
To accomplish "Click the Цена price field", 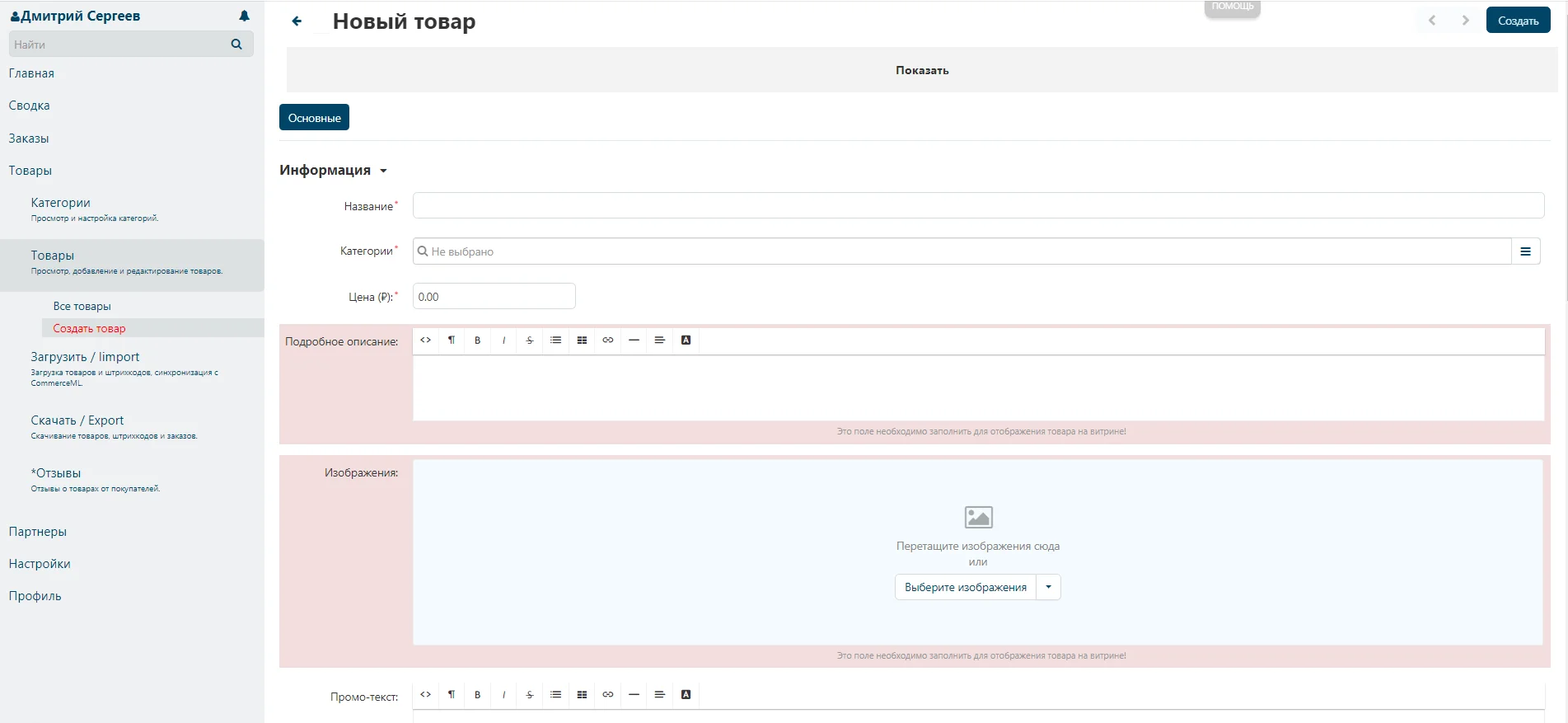I will click(x=494, y=296).
